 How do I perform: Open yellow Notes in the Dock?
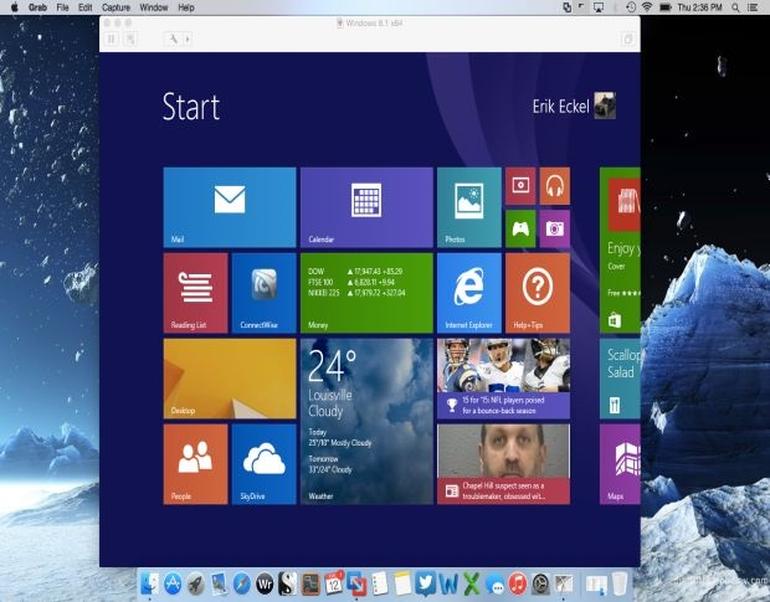(402, 584)
